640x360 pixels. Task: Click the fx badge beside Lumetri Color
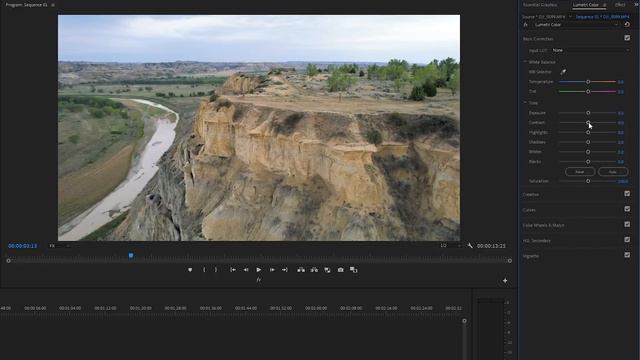coord(526,24)
